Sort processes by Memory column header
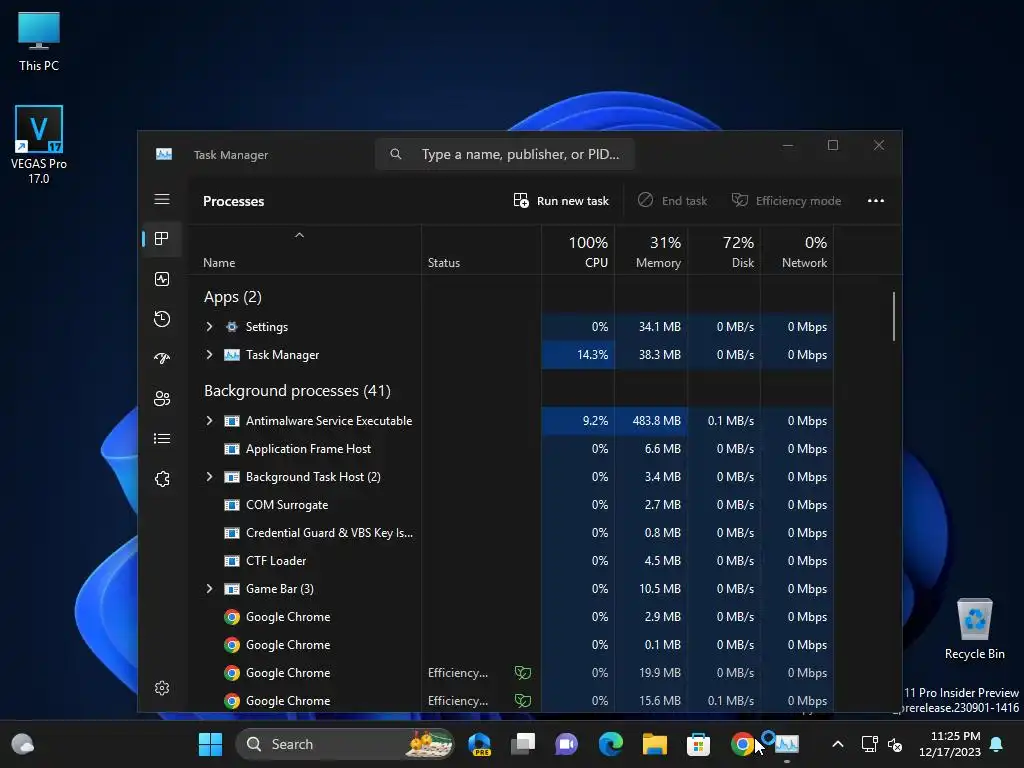This screenshot has width=1024, height=768. click(x=651, y=251)
